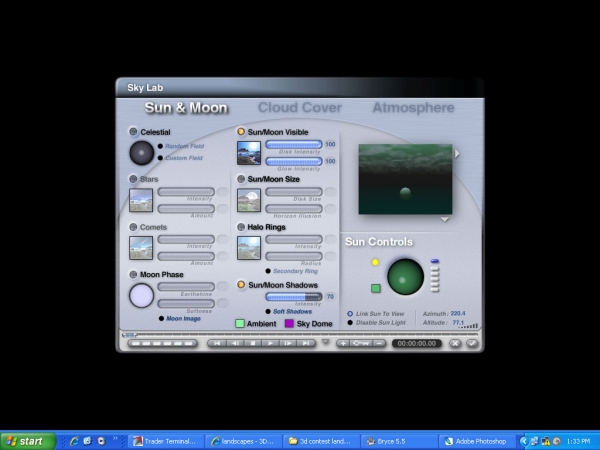The image size is (600, 450).
Task: Remove a keyframe with minus button
Action: click(x=379, y=343)
